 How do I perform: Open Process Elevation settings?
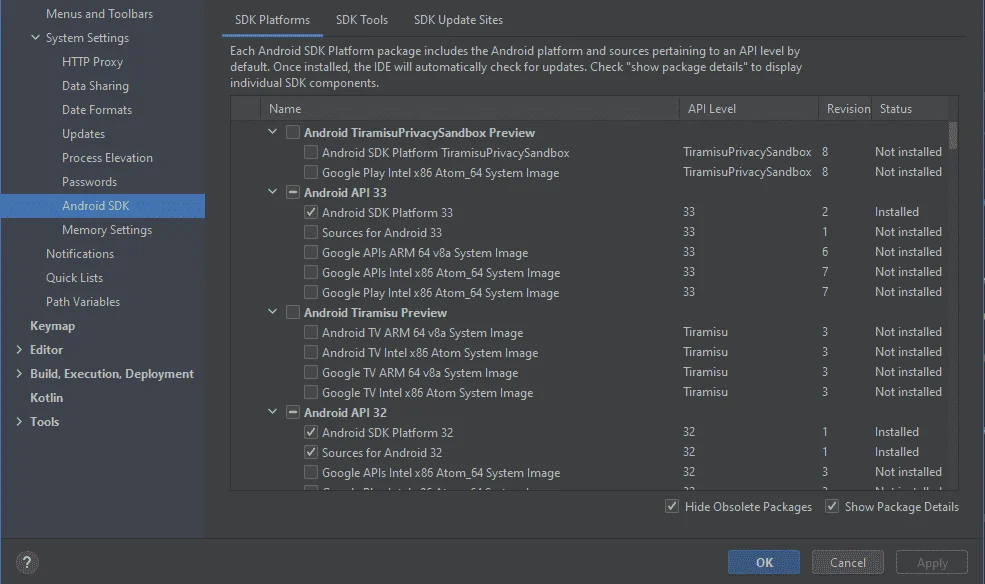click(107, 158)
